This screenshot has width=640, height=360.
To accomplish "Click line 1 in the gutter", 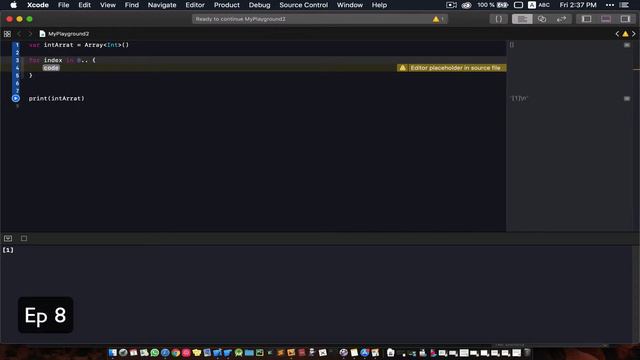I will [x=17, y=45].
